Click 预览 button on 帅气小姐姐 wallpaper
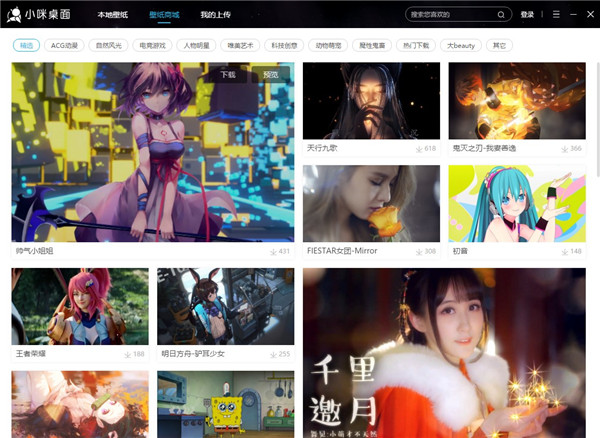600x438 pixels. tap(271, 75)
